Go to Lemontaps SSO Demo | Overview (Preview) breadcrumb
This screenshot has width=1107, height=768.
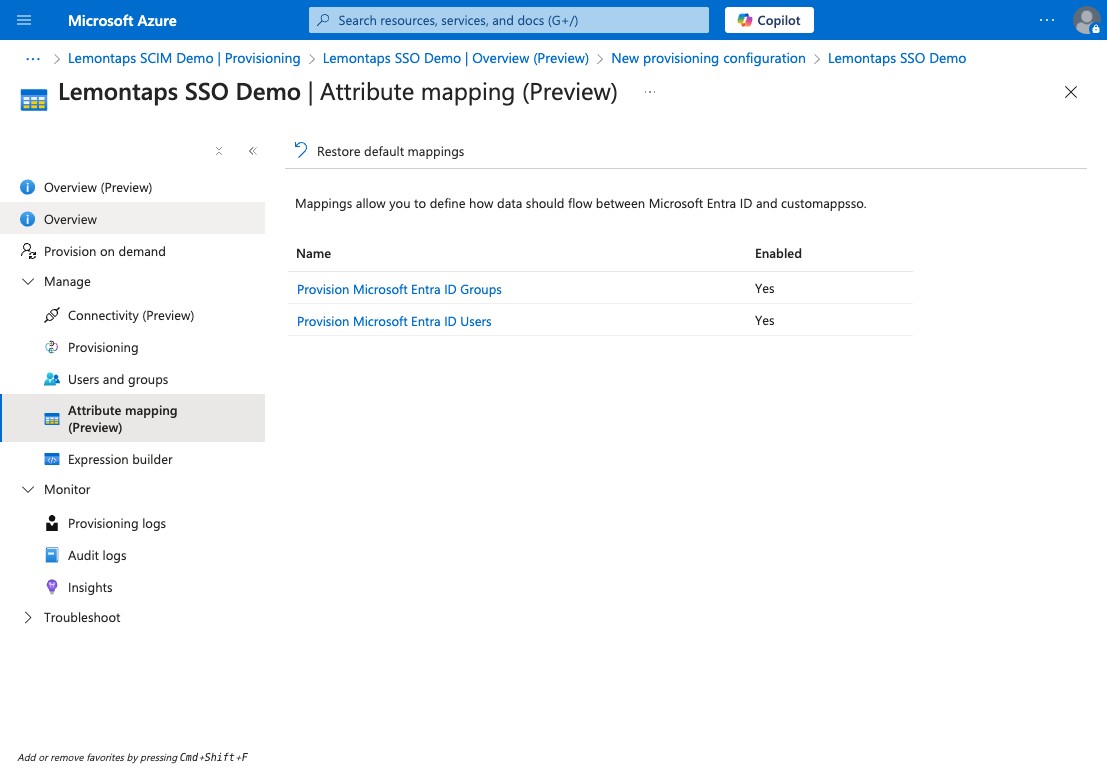click(x=455, y=59)
